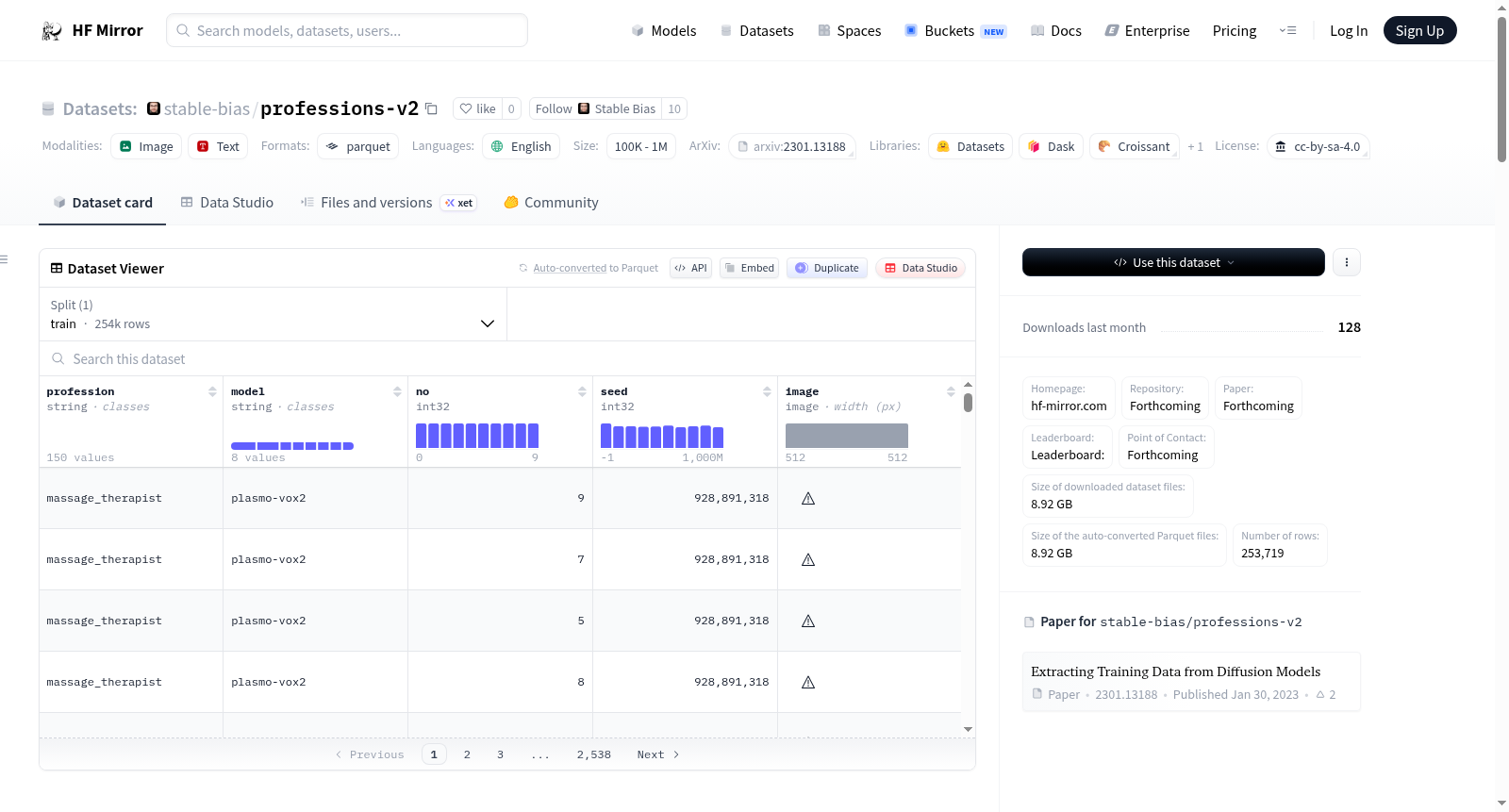This screenshot has height=812, width=1509.
Task: Click the Embed button
Action: (x=749, y=268)
